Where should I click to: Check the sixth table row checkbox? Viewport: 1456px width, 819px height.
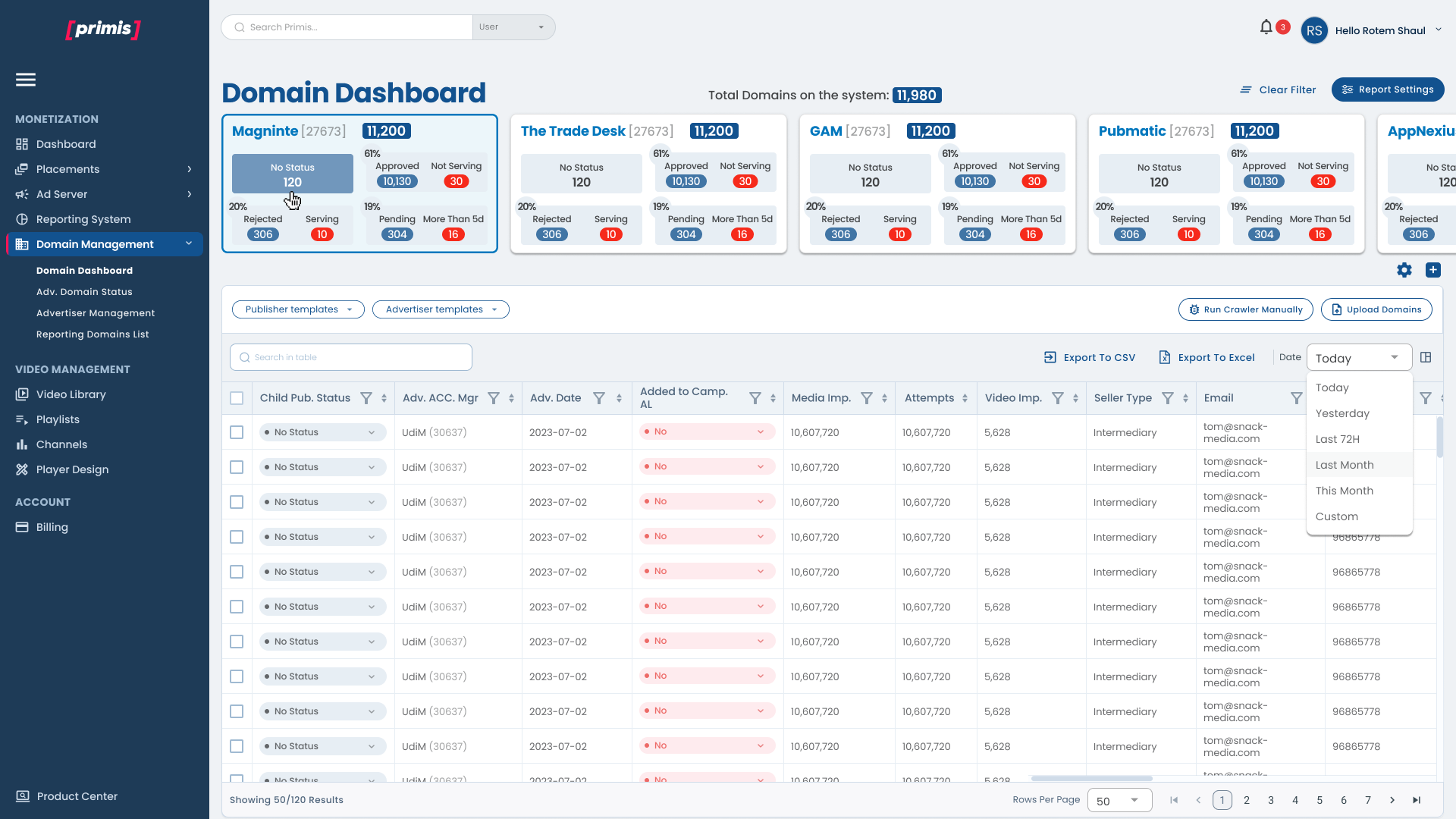point(237,607)
